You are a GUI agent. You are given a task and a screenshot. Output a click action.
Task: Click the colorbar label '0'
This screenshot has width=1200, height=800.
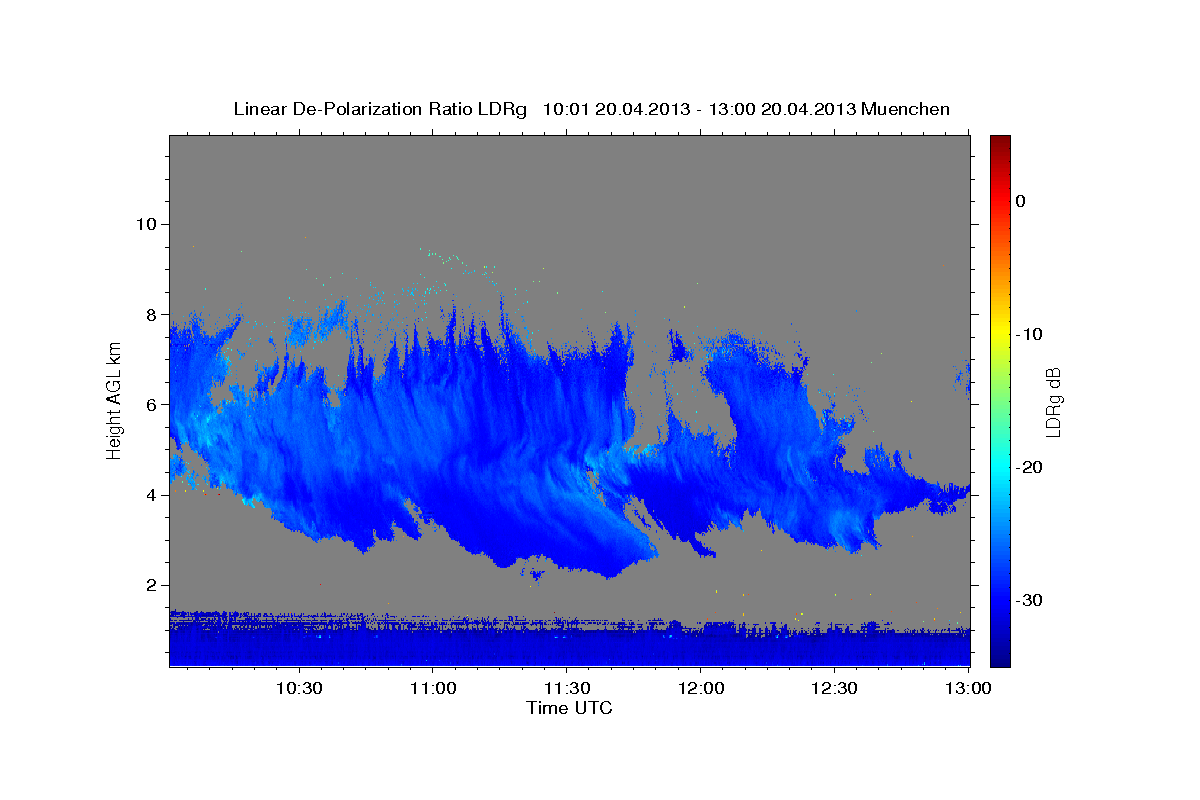tap(1020, 201)
